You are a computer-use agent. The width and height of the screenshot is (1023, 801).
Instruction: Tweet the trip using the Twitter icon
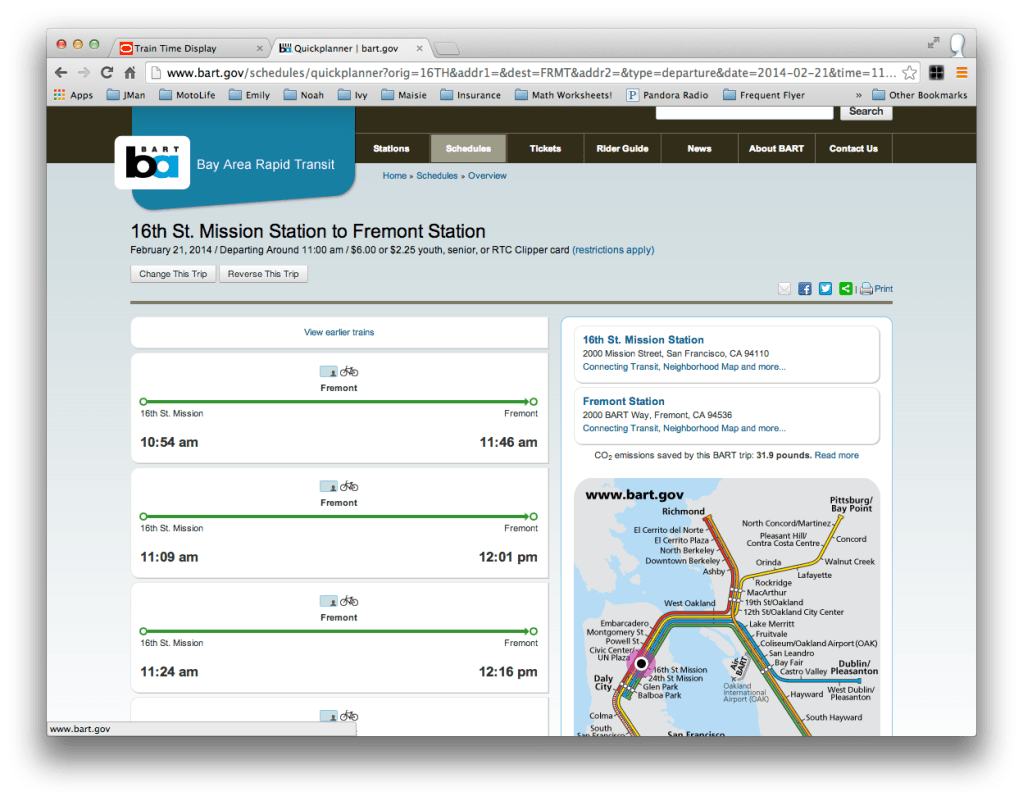coord(824,288)
